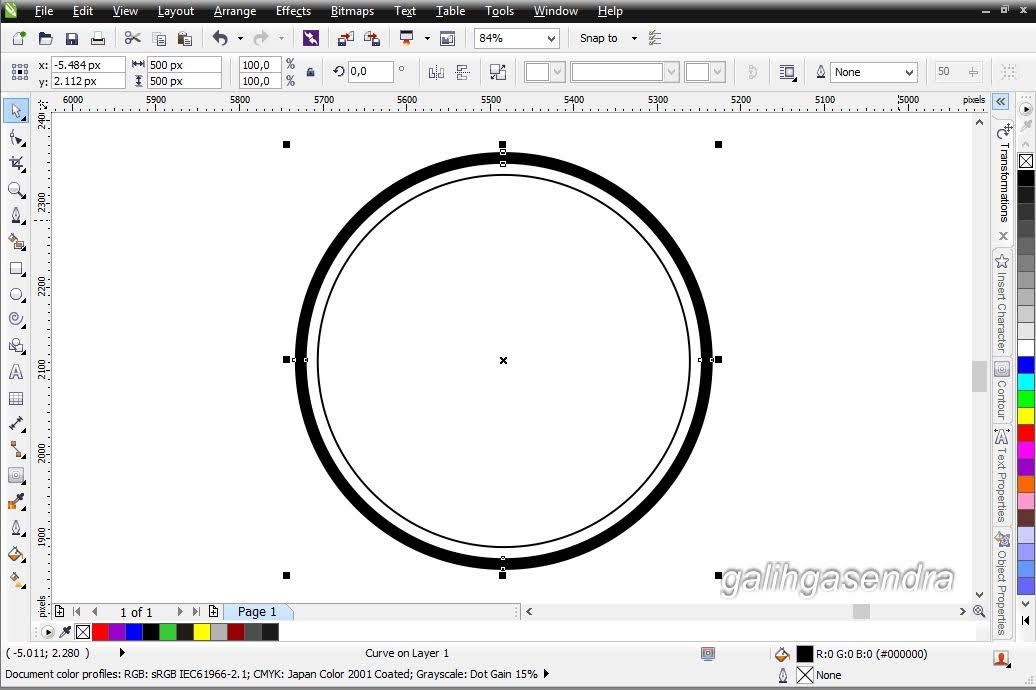
Task: Toggle the wrap text option
Action: click(787, 72)
